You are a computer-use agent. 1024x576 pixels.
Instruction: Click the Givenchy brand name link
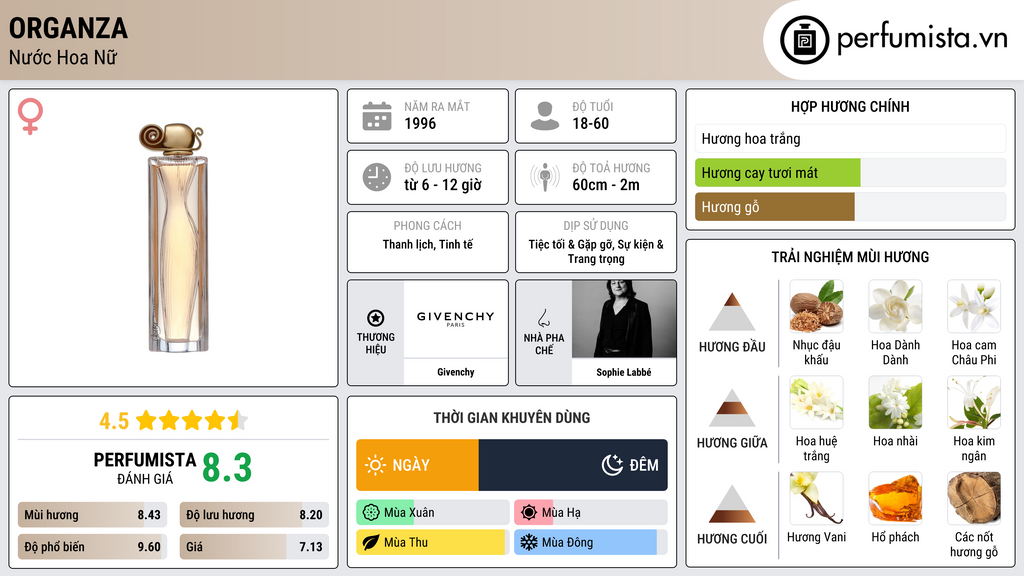tap(456, 372)
